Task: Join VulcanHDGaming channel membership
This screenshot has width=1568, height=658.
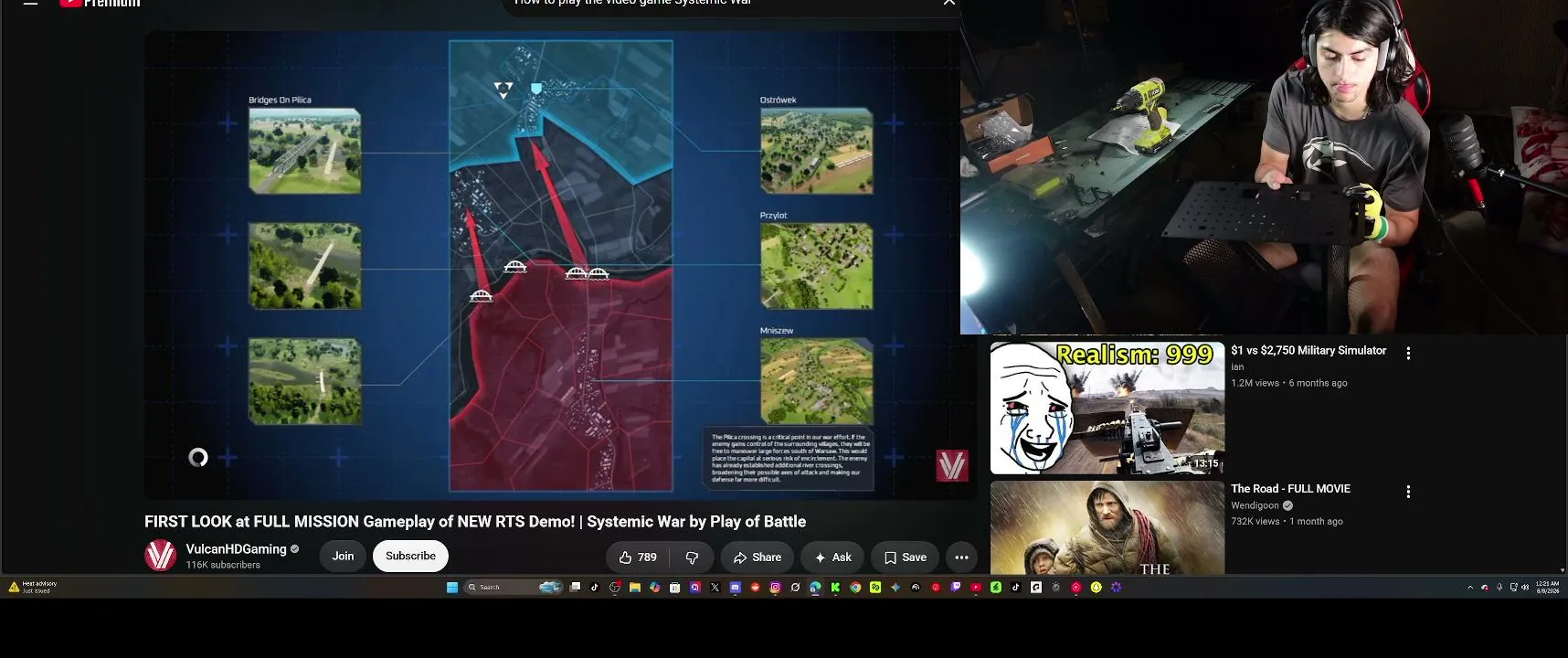Action: click(x=343, y=556)
